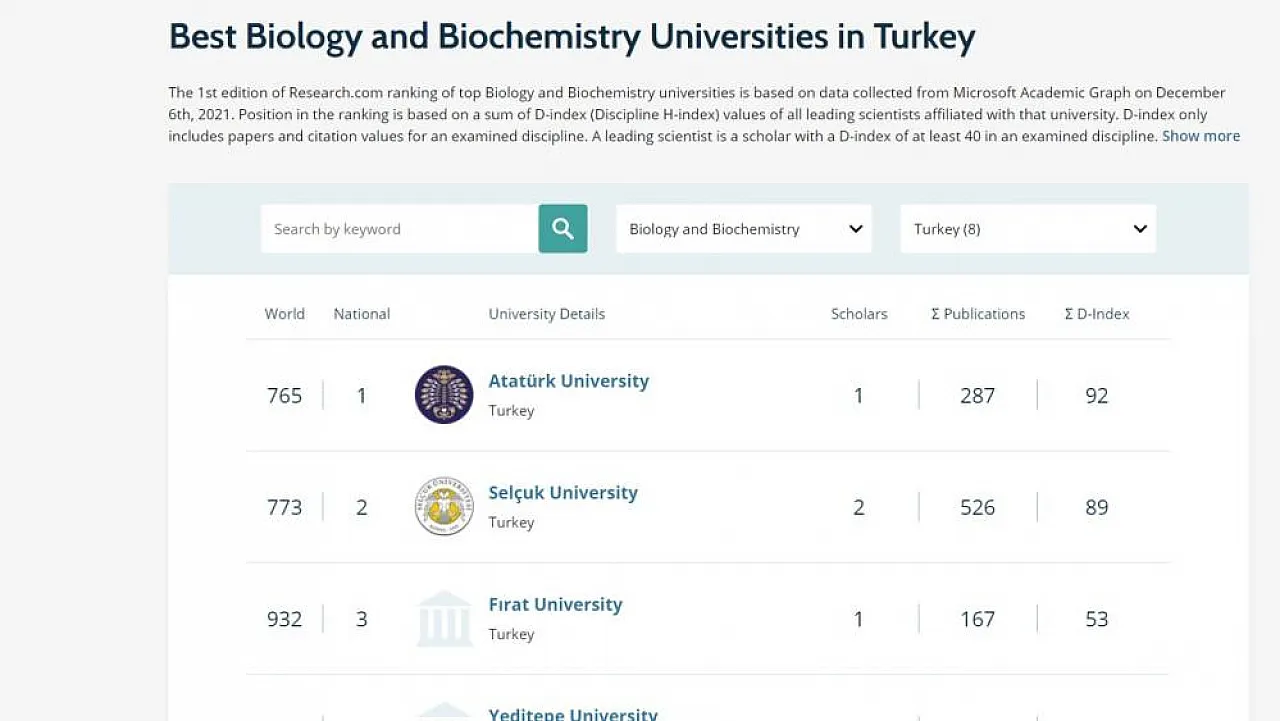
Task: Click chevron arrow on country dropdown
Action: coord(1140,229)
